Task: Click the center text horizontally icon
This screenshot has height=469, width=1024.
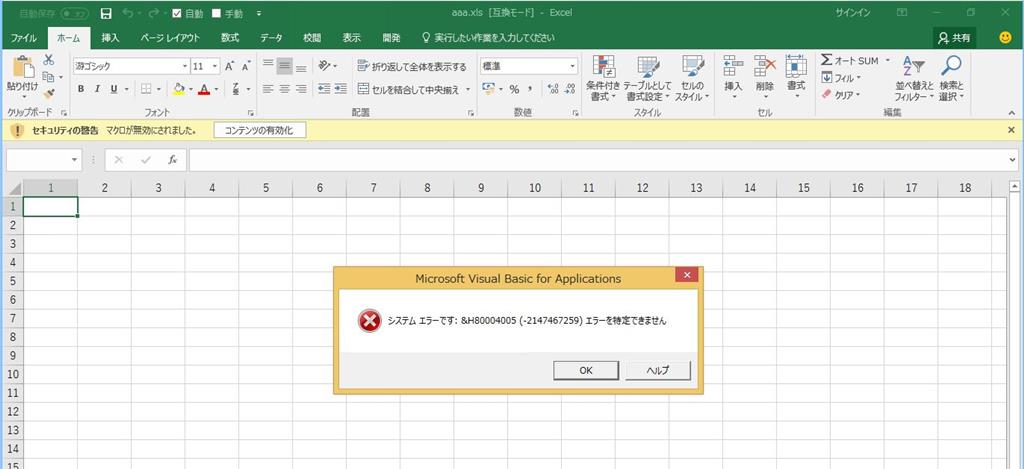Action: tap(284, 89)
